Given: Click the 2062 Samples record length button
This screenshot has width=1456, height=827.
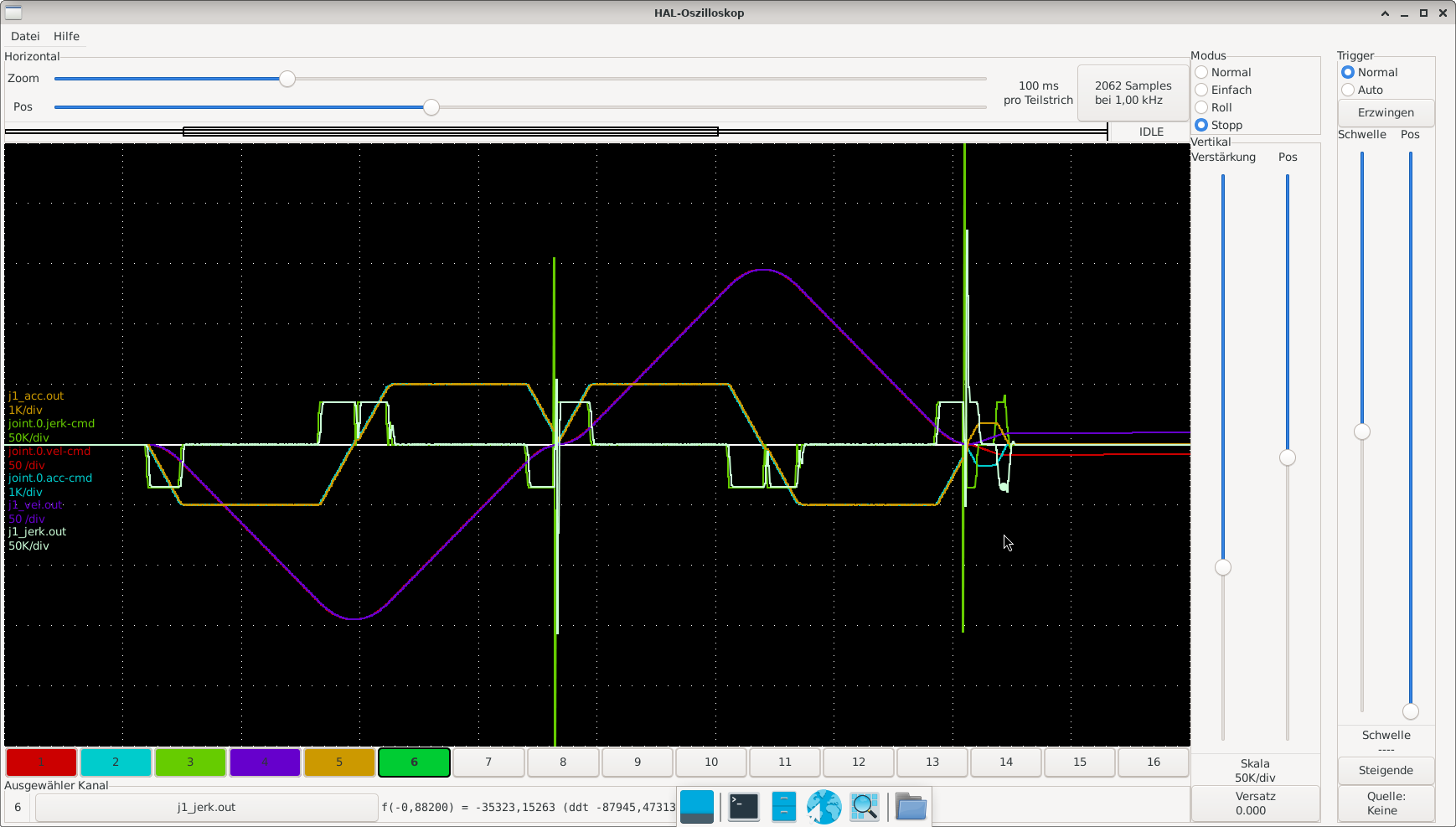Looking at the screenshot, I should 1133,93.
